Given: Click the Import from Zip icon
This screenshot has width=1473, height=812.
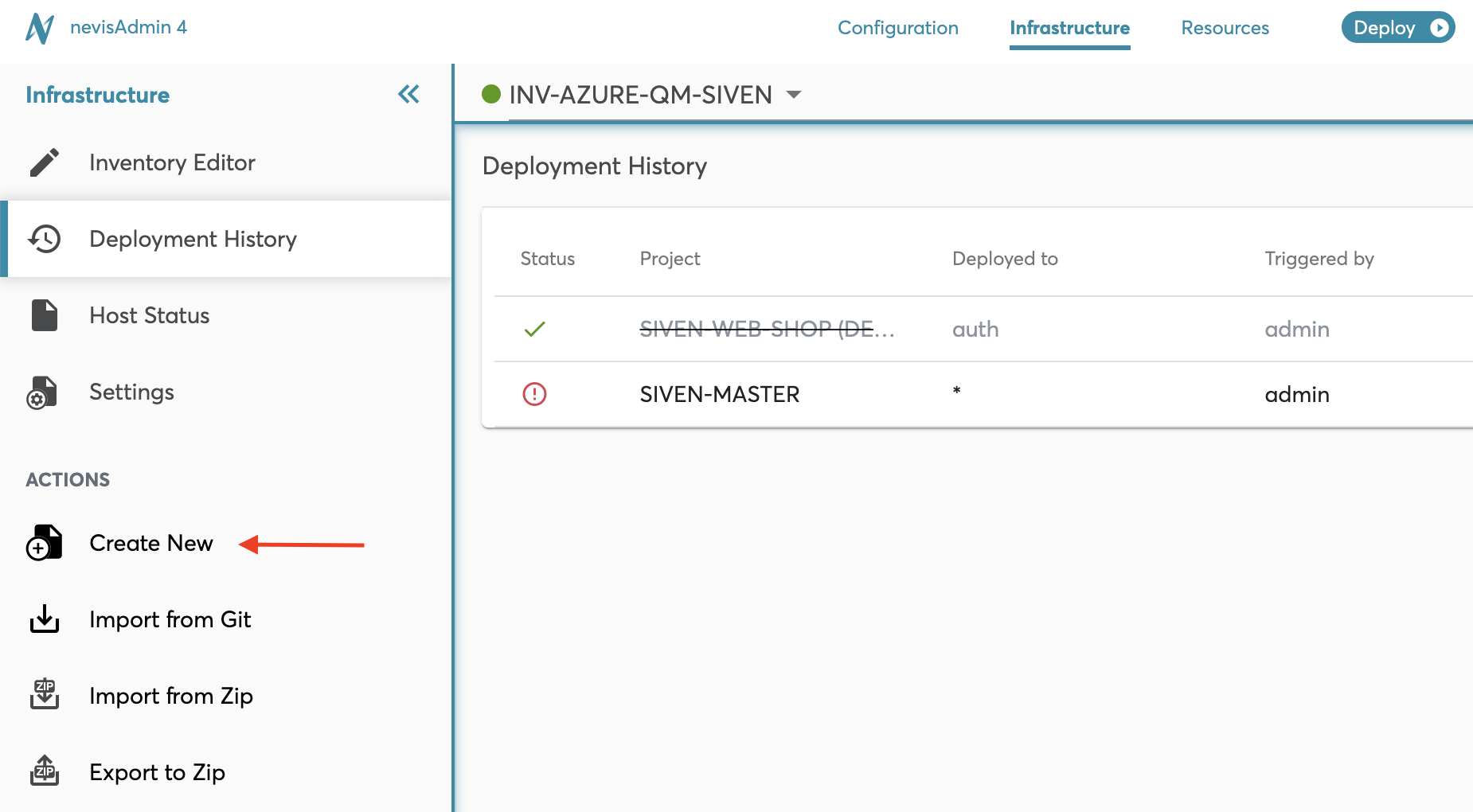Looking at the screenshot, I should [x=45, y=695].
